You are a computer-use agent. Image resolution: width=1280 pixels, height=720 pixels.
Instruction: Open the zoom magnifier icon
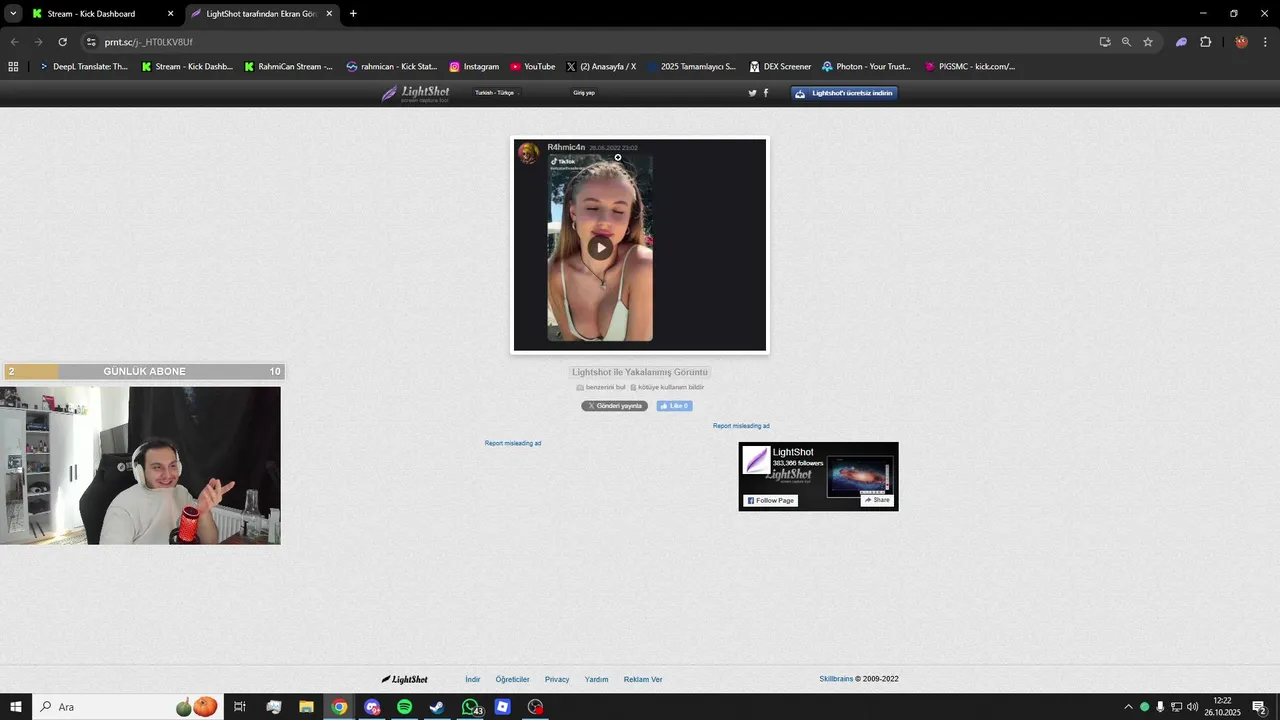[x=1126, y=42]
